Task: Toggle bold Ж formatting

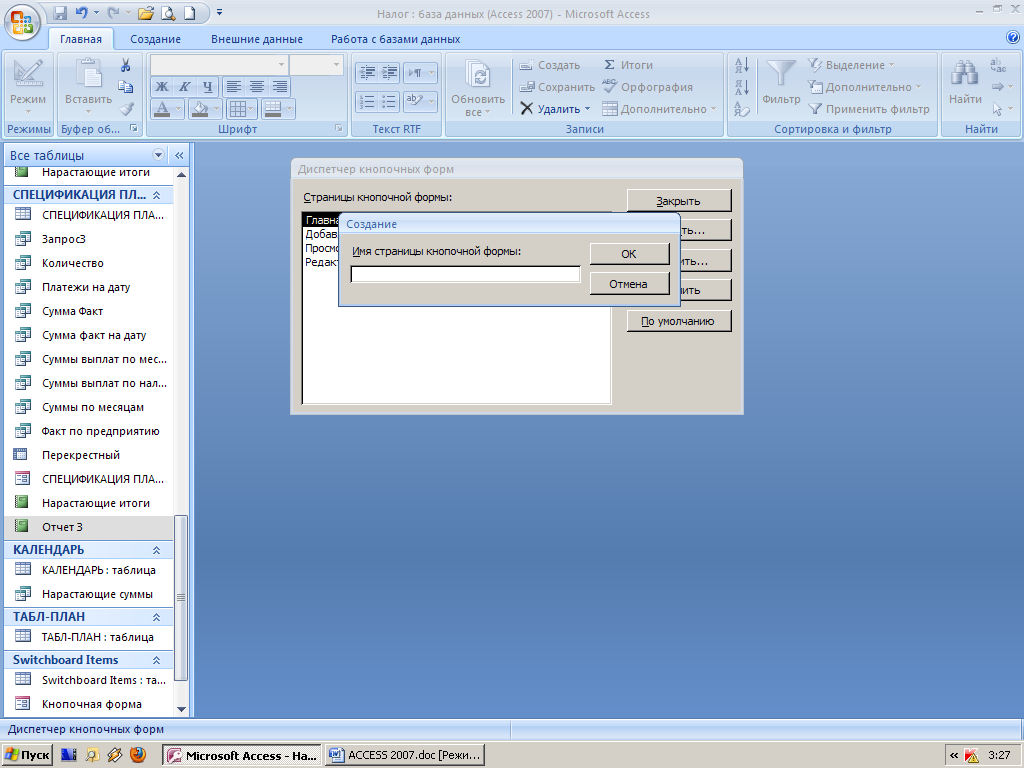Action: click(162, 86)
